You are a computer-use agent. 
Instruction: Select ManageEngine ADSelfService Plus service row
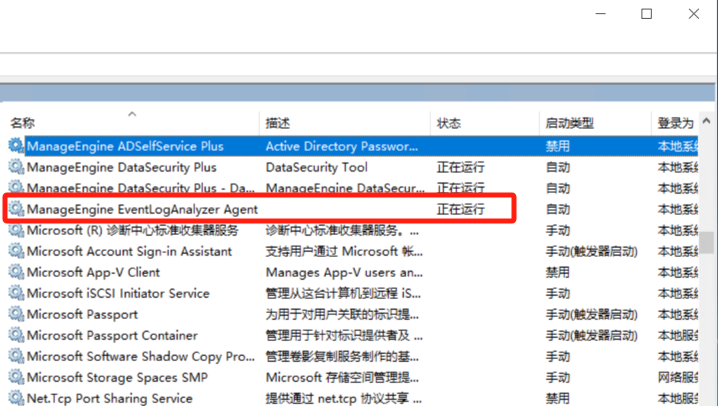(353, 146)
